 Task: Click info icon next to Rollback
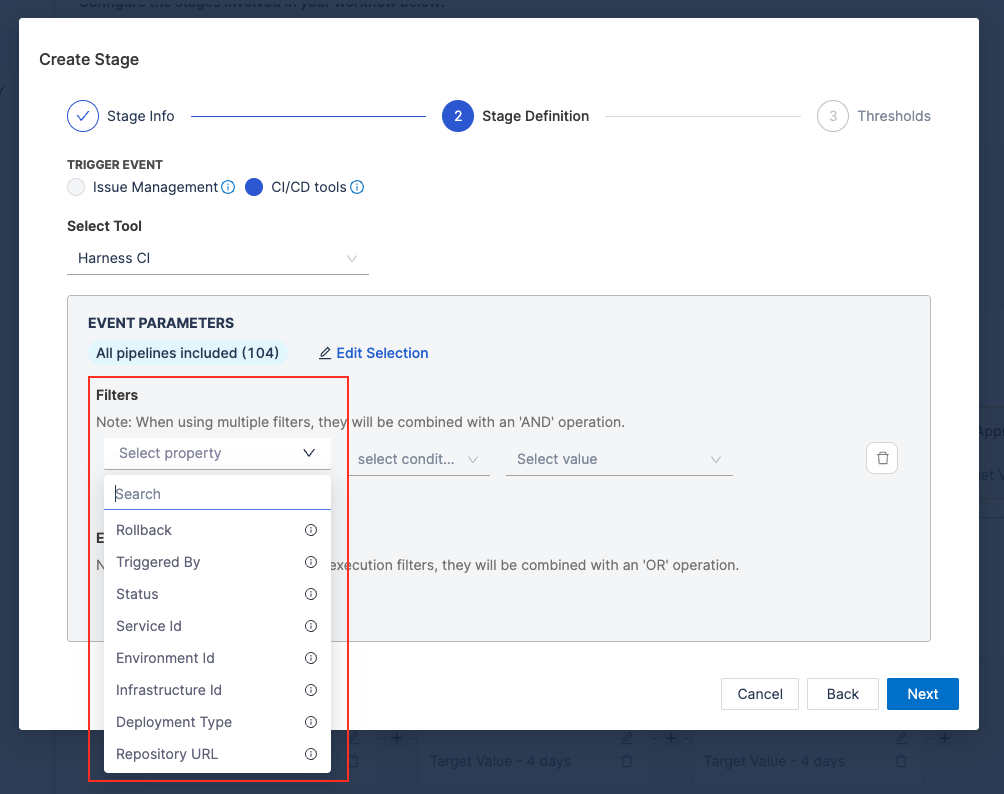(x=311, y=530)
